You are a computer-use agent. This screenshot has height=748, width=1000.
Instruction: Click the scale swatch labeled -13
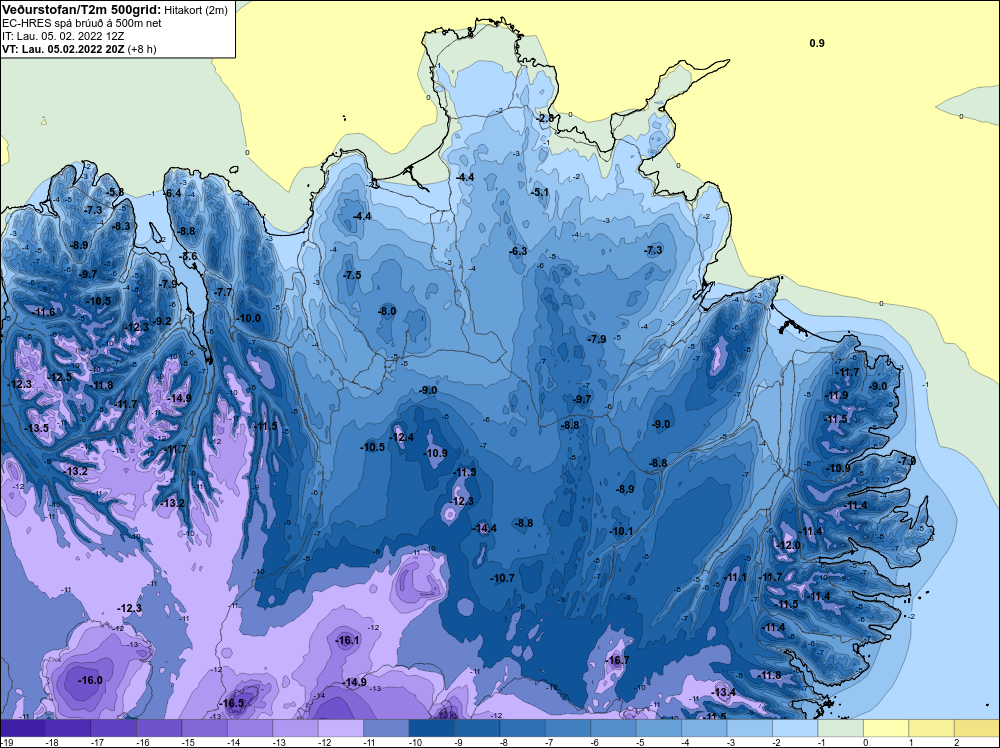[x=295, y=728]
